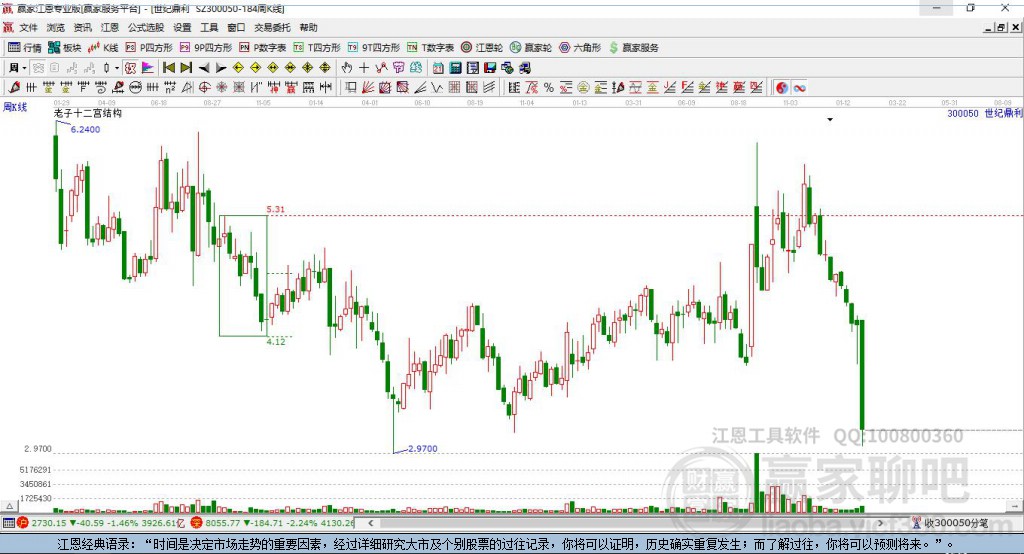The height and width of the screenshot is (554, 1024).
Task: Click the 周K线 label
Action: tap(15, 107)
